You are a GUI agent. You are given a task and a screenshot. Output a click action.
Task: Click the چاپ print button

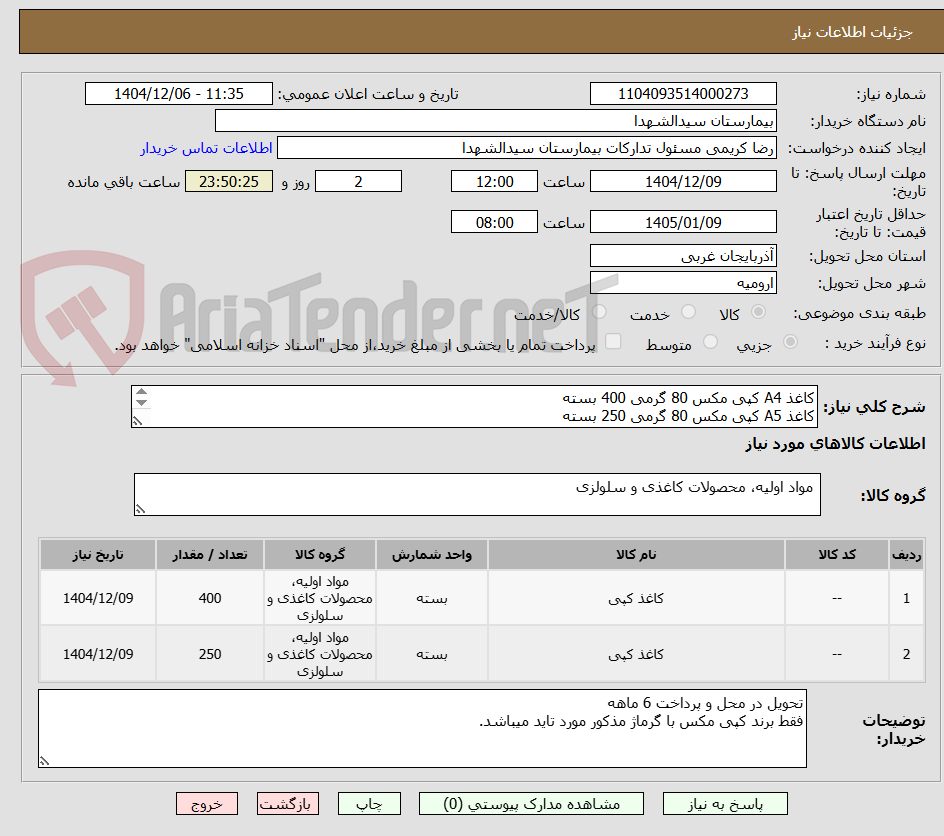369,804
